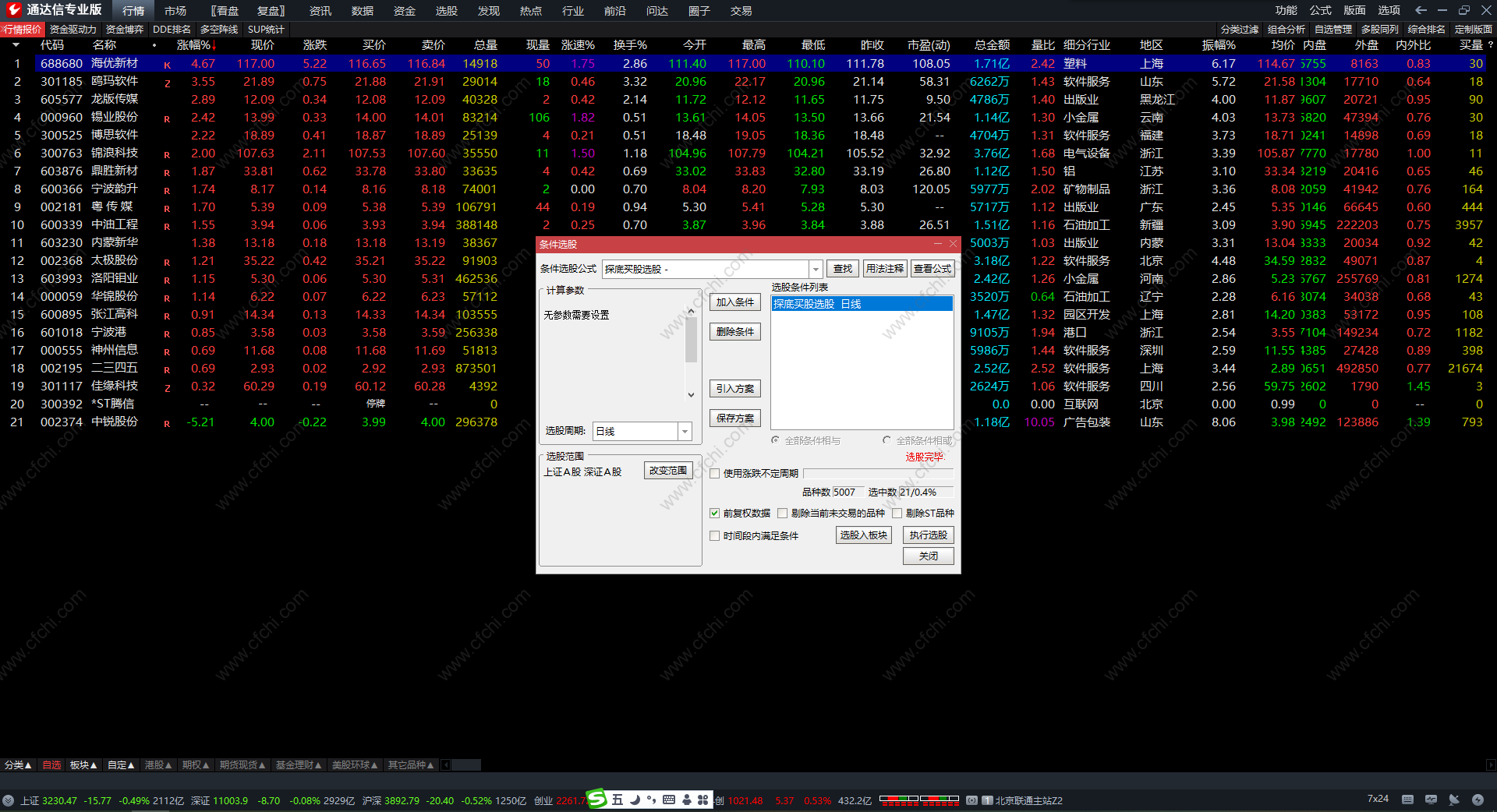The height and width of the screenshot is (812, 1497).
Task: Click the back arrow icon in title bar
Action: click(1421, 10)
